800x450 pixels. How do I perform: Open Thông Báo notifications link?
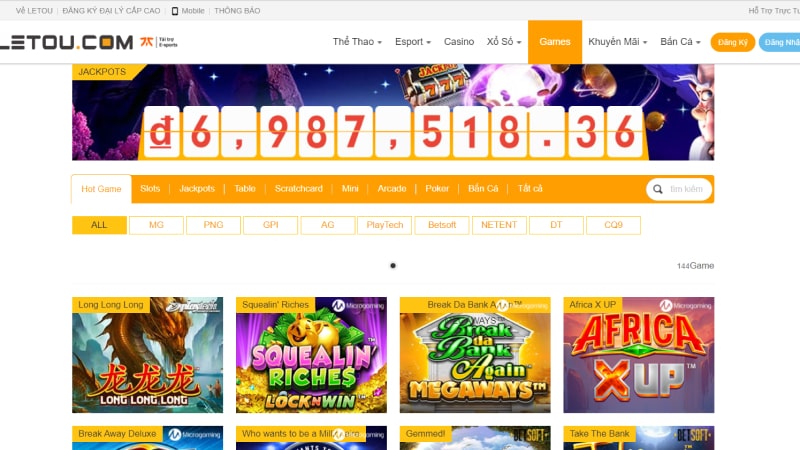[237, 11]
